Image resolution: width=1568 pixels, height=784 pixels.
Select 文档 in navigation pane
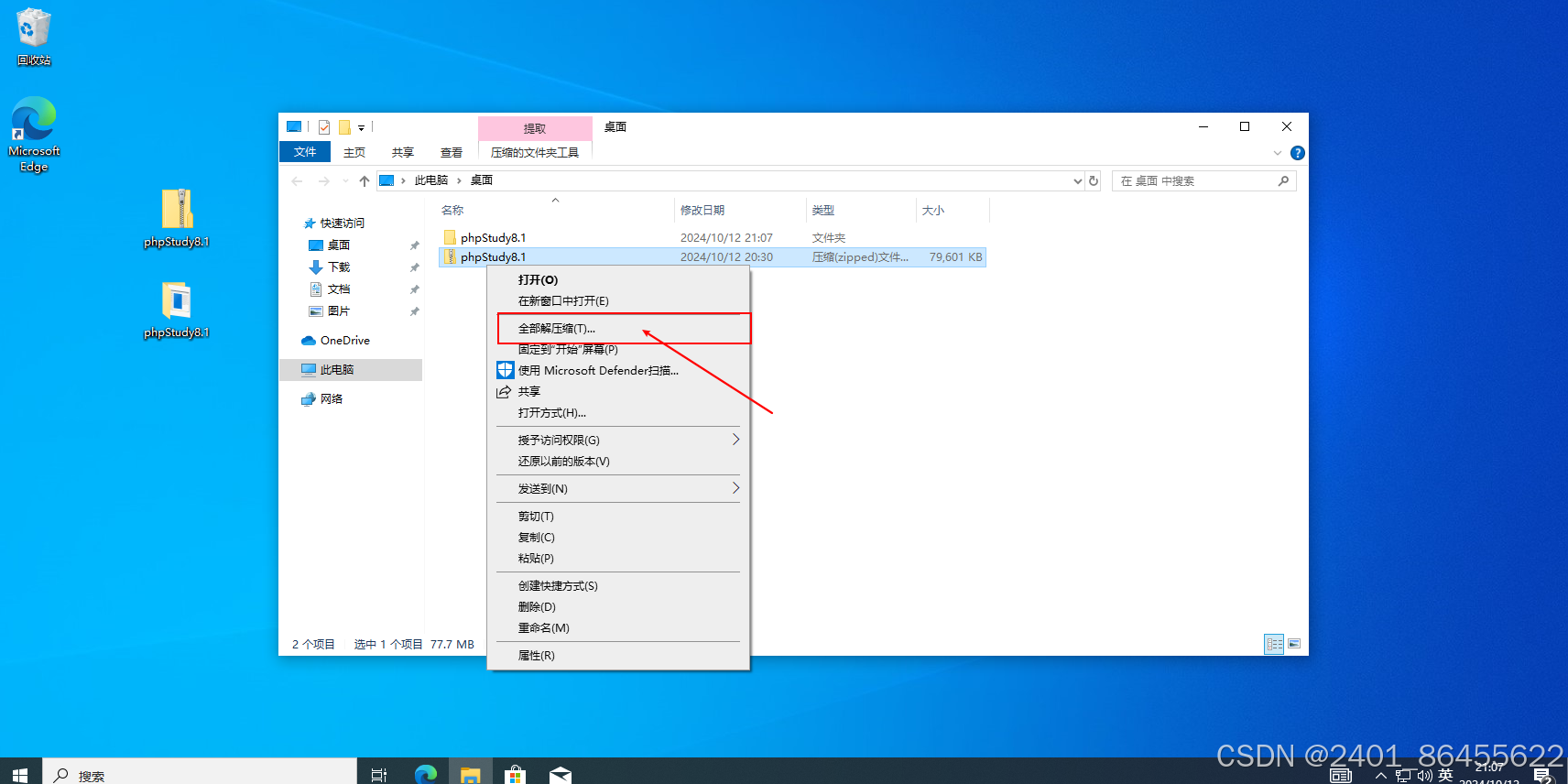339,289
